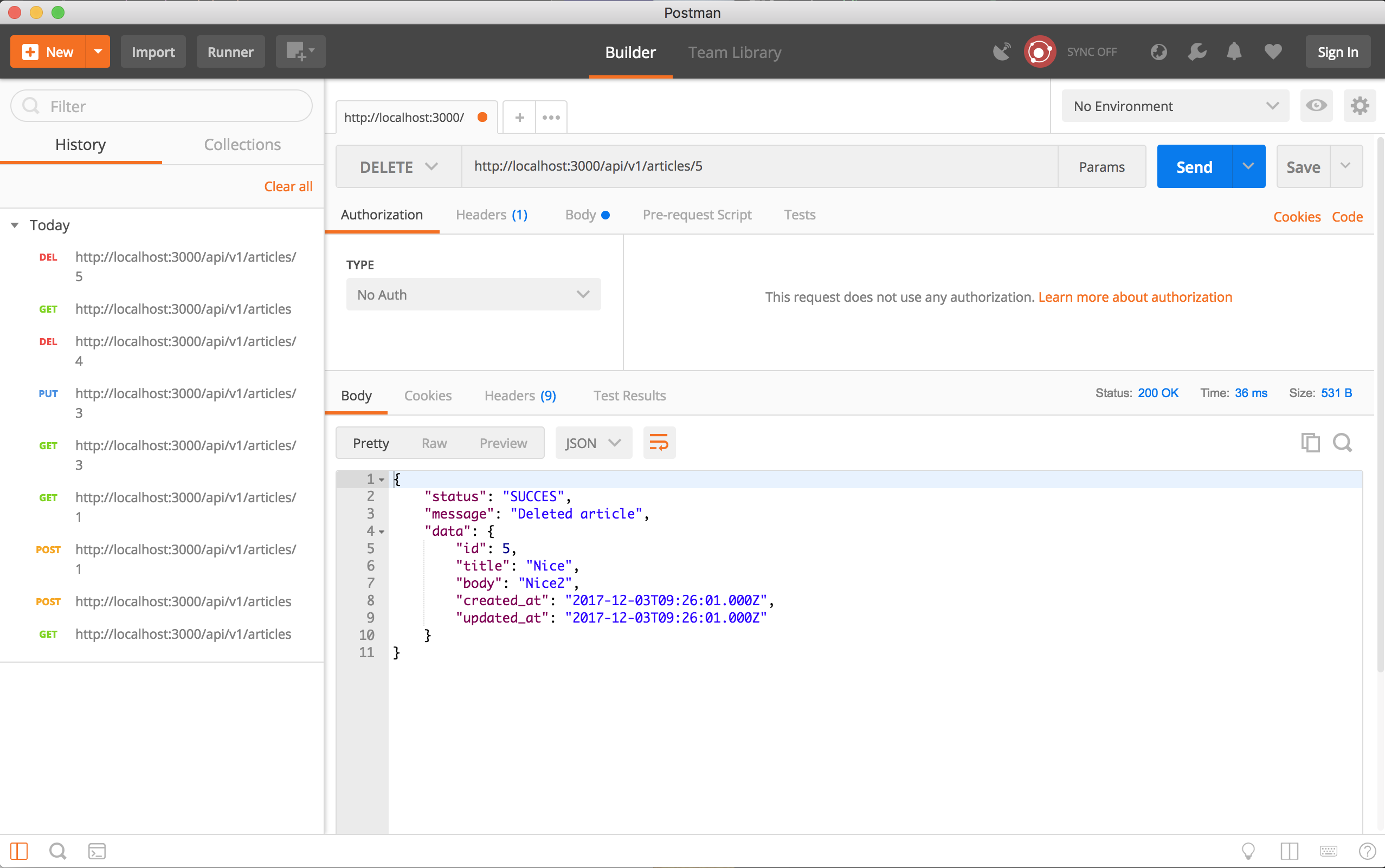Viewport: 1385px width, 868px height.
Task: Copy response using the copy icon
Action: [1310, 443]
